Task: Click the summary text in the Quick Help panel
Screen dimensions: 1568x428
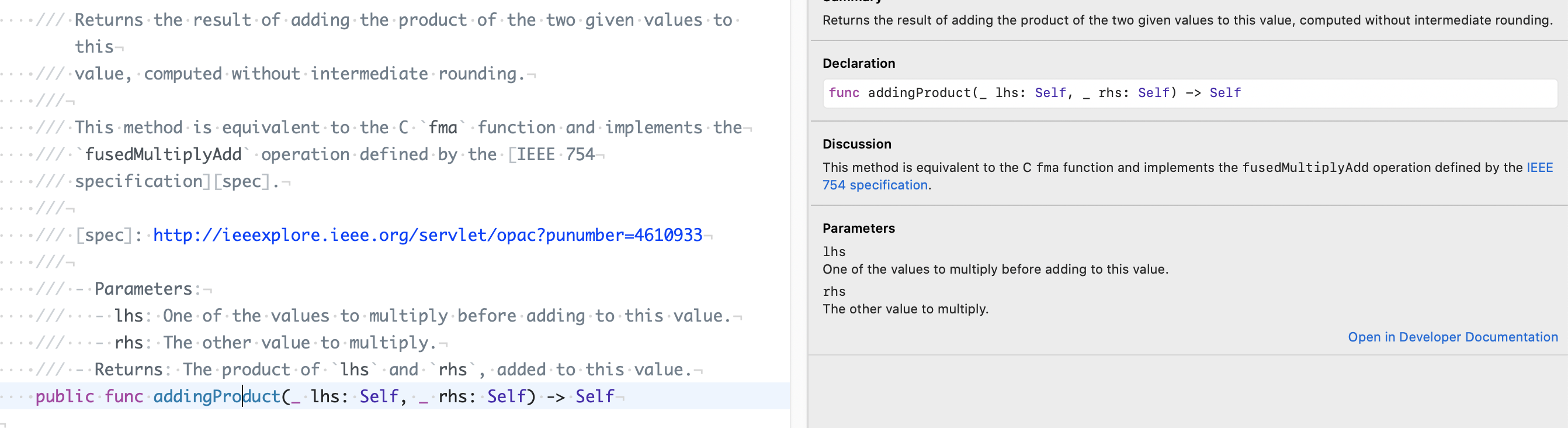Action: pos(1188,20)
